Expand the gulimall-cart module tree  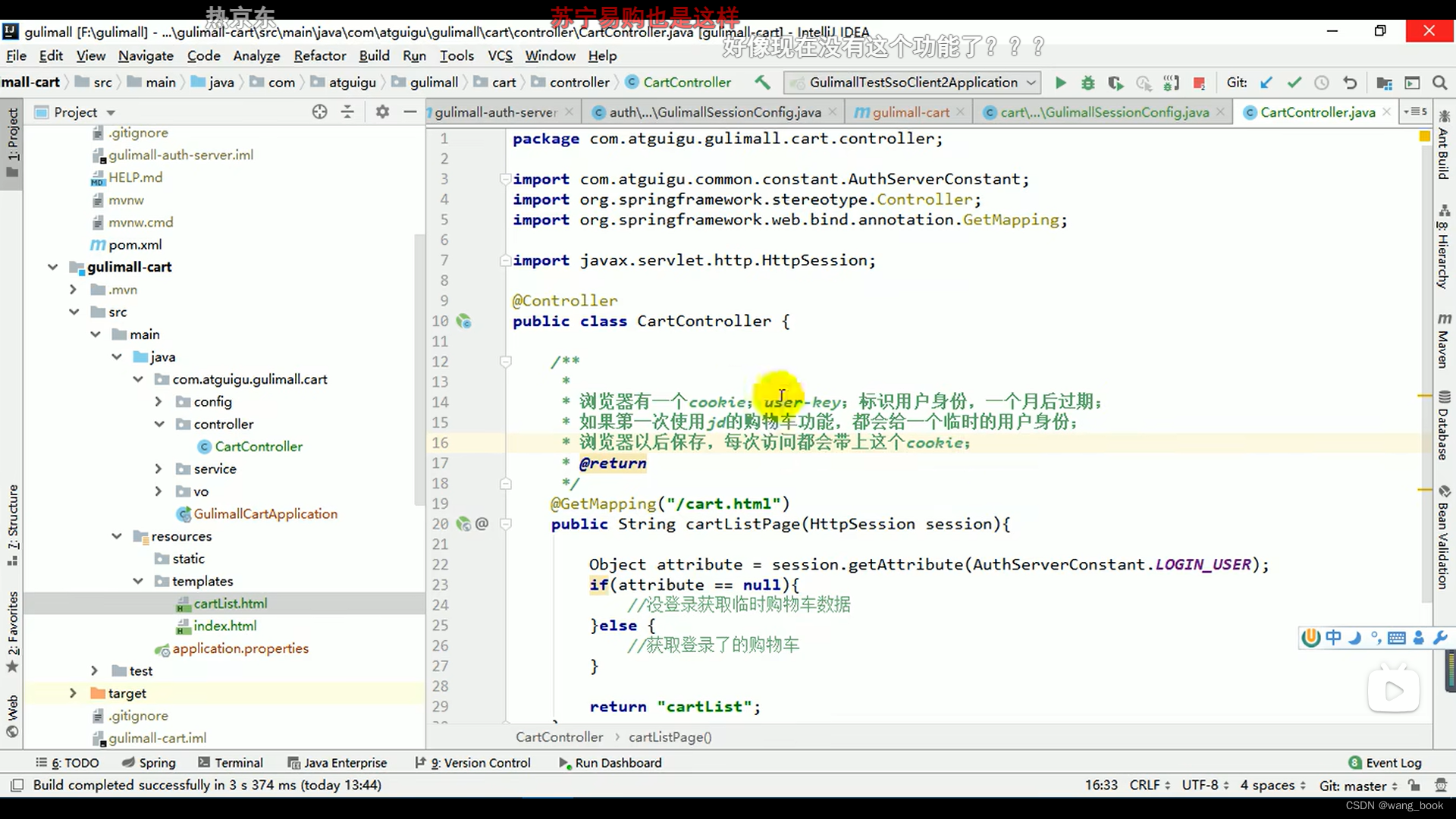point(52,267)
